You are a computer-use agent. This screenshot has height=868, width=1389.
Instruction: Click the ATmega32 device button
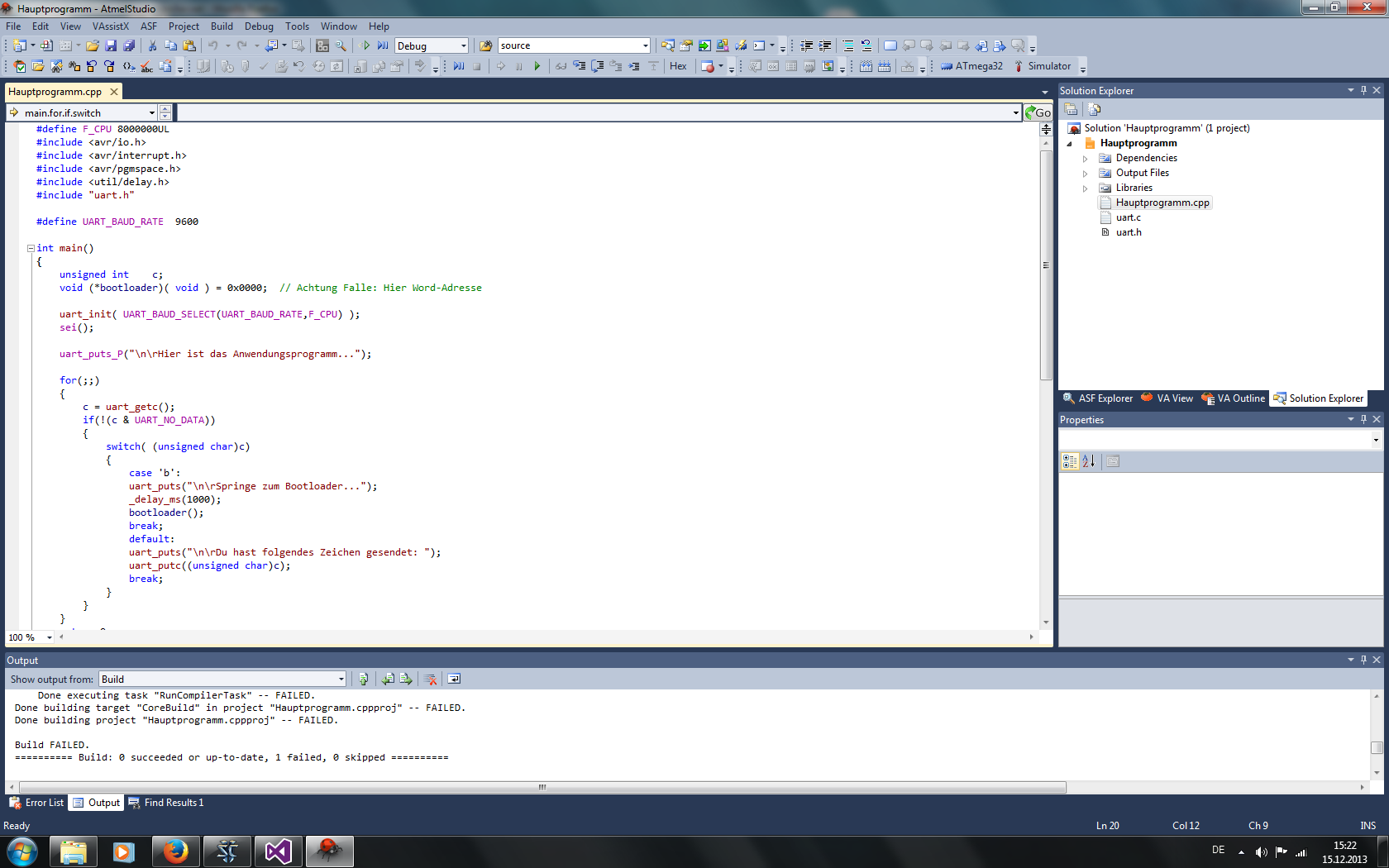point(971,66)
